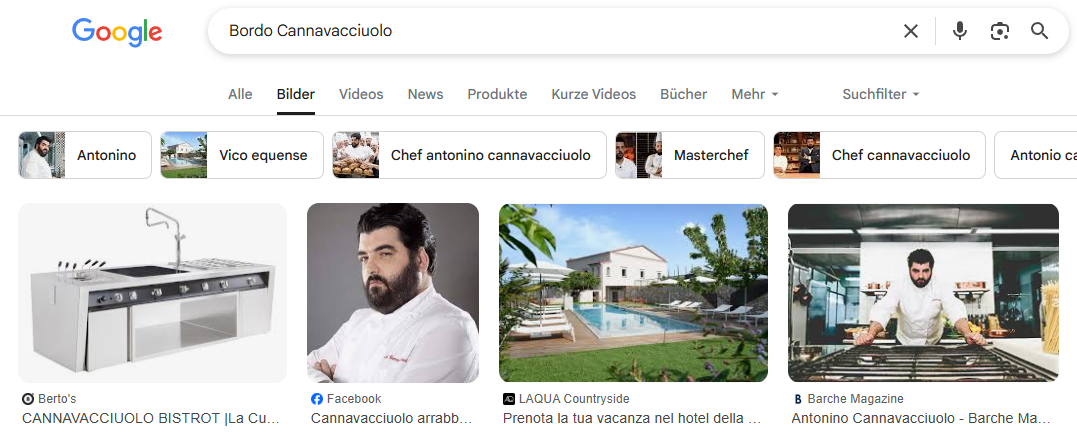
Task: Click the Barche Magazine favicon
Action: coord(797,399)
